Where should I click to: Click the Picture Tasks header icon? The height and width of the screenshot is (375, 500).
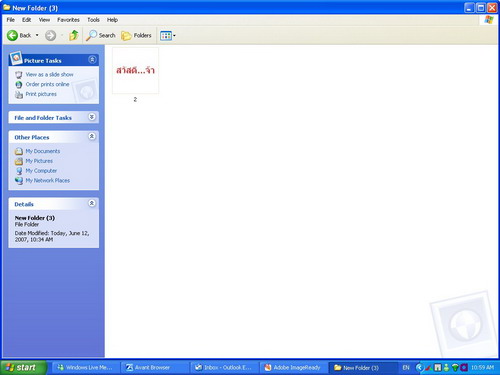click(16, 58)
